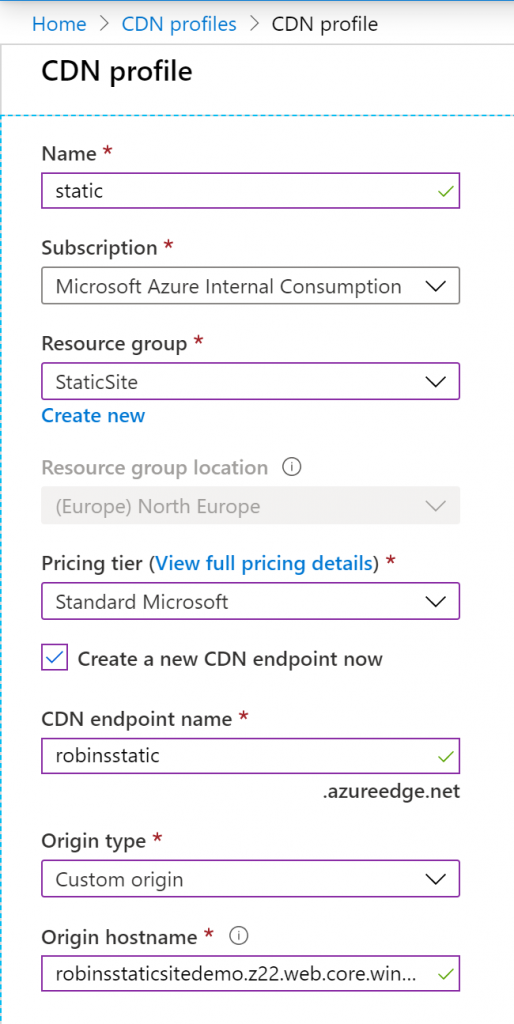514x1024 pixels.
Task: Focus the CDN endpoint name field robinsstatic
Action: pos(251,756)
